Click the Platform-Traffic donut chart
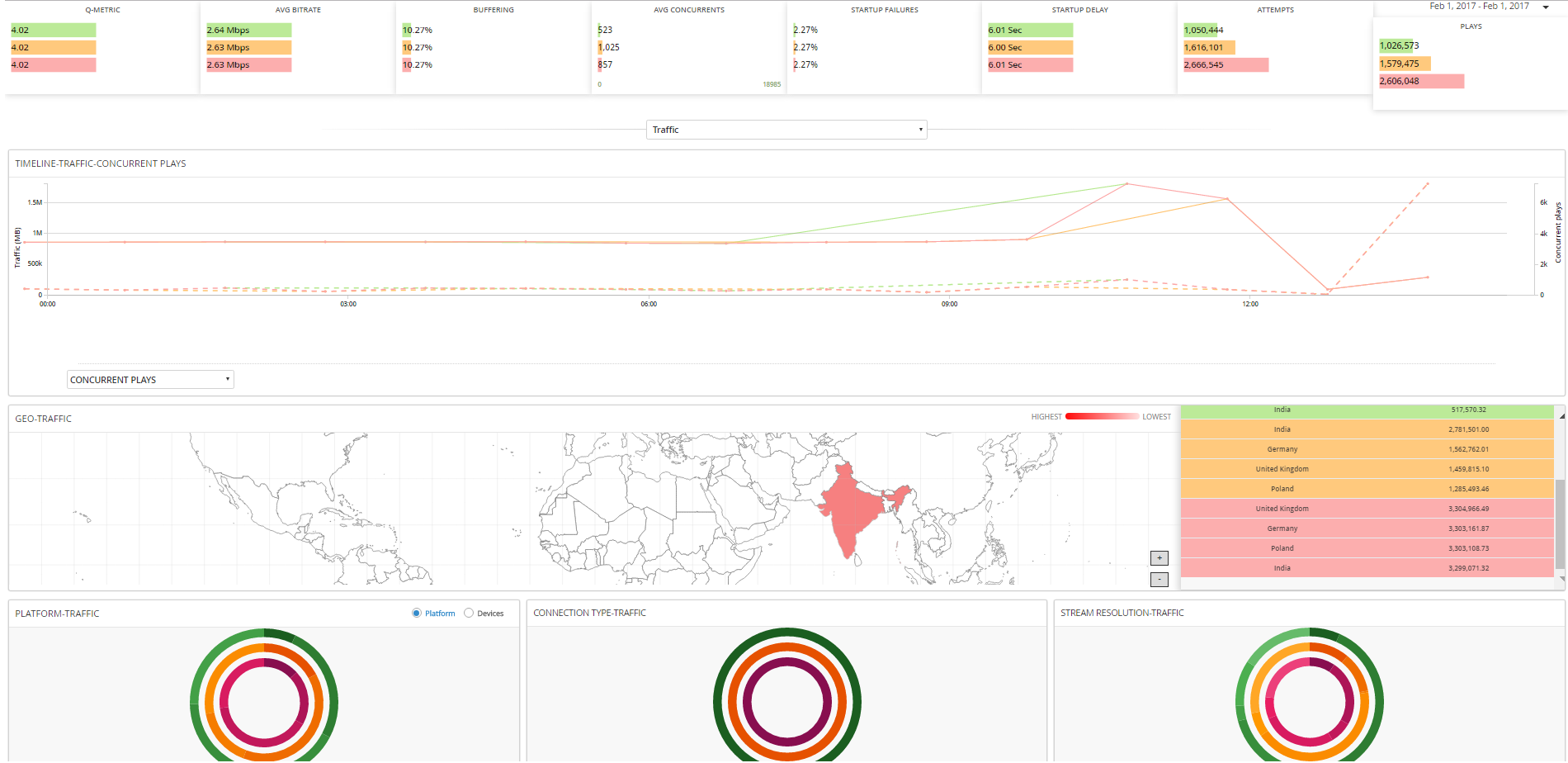Screen dimensions: 1568x763 (x=264, y=703)
